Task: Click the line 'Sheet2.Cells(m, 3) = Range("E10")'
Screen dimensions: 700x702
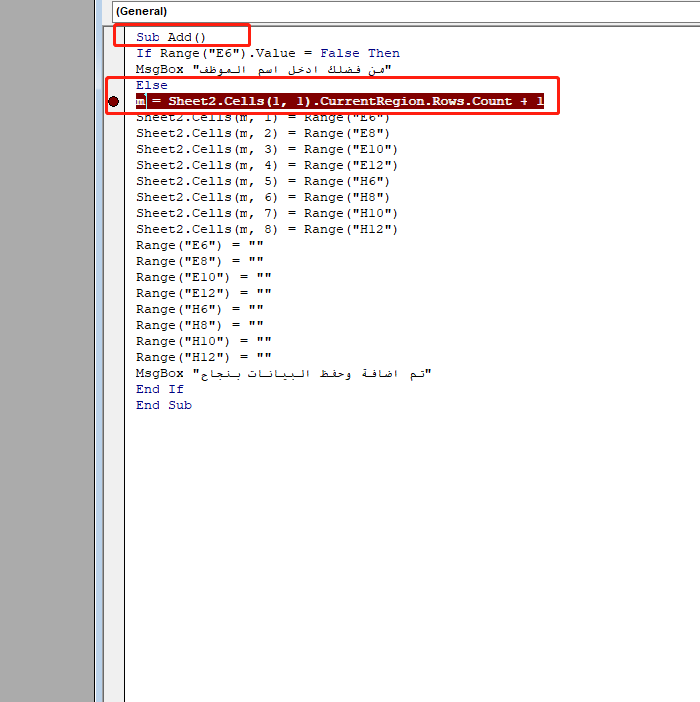Action: (x=267, y=150)
